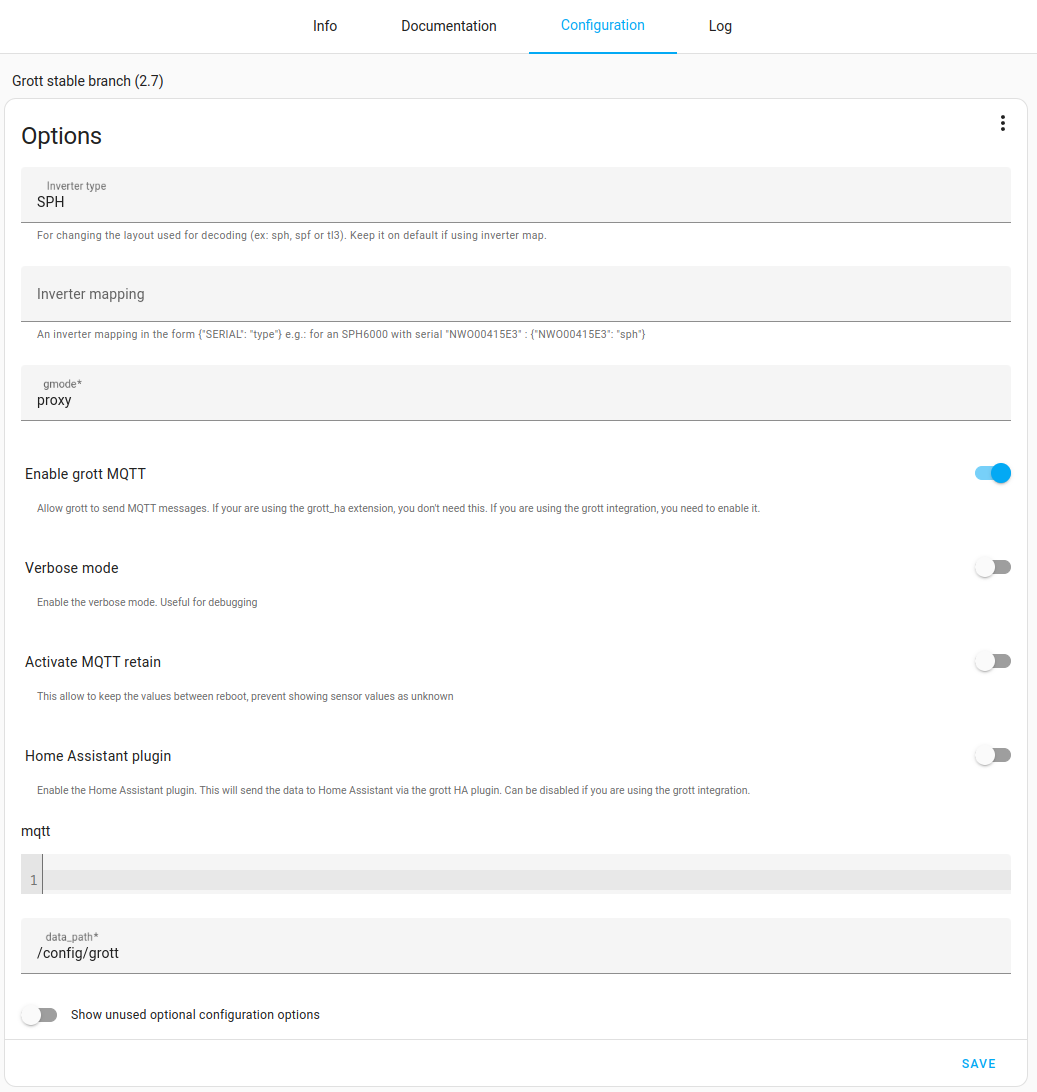Image resolution: width=1037 pixels, height=1092 pixels.
Task: Click the SAVE button
Action: click(978, 1063)
